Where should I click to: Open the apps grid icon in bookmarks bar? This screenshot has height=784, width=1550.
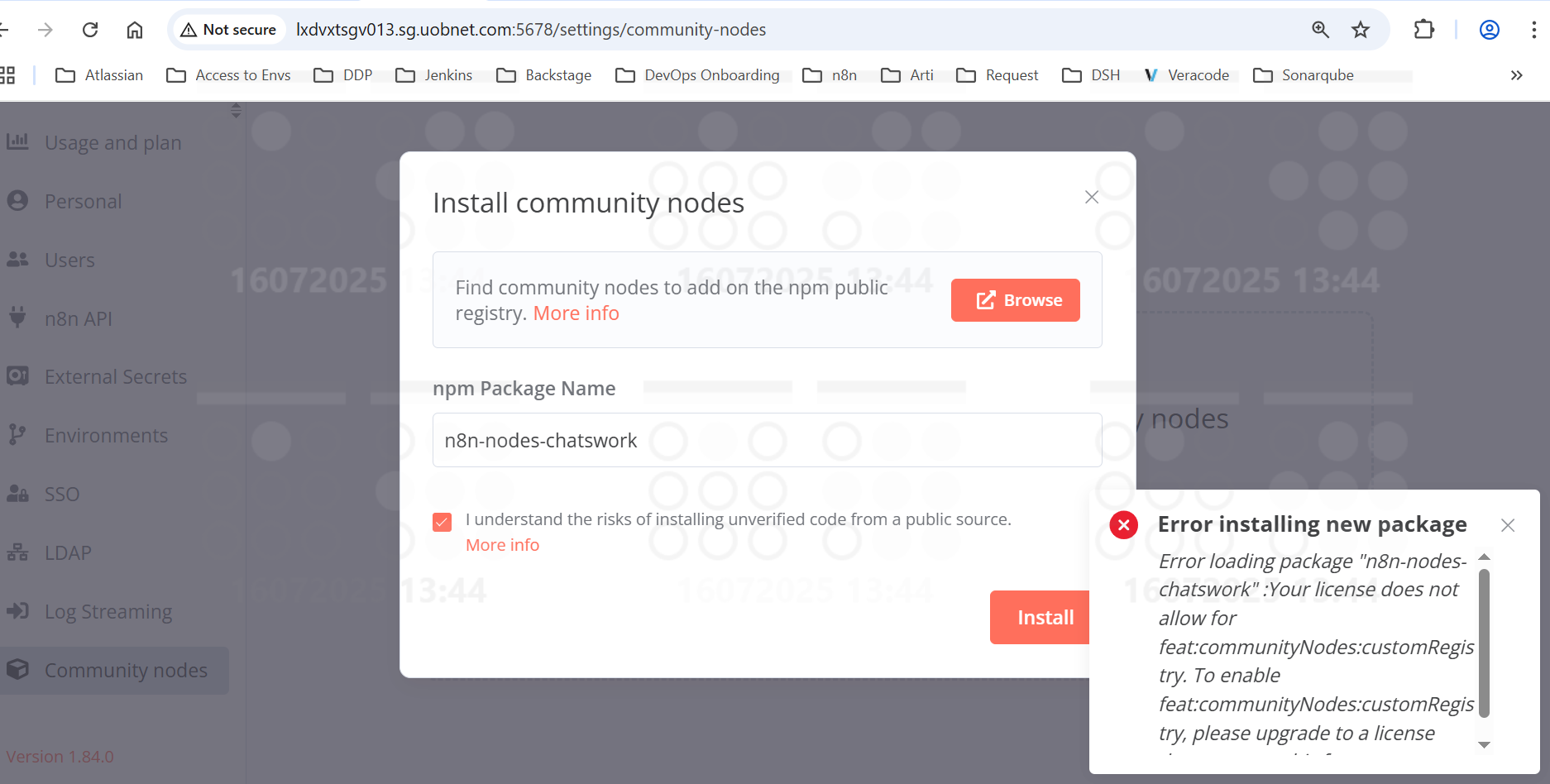[7, 75]
